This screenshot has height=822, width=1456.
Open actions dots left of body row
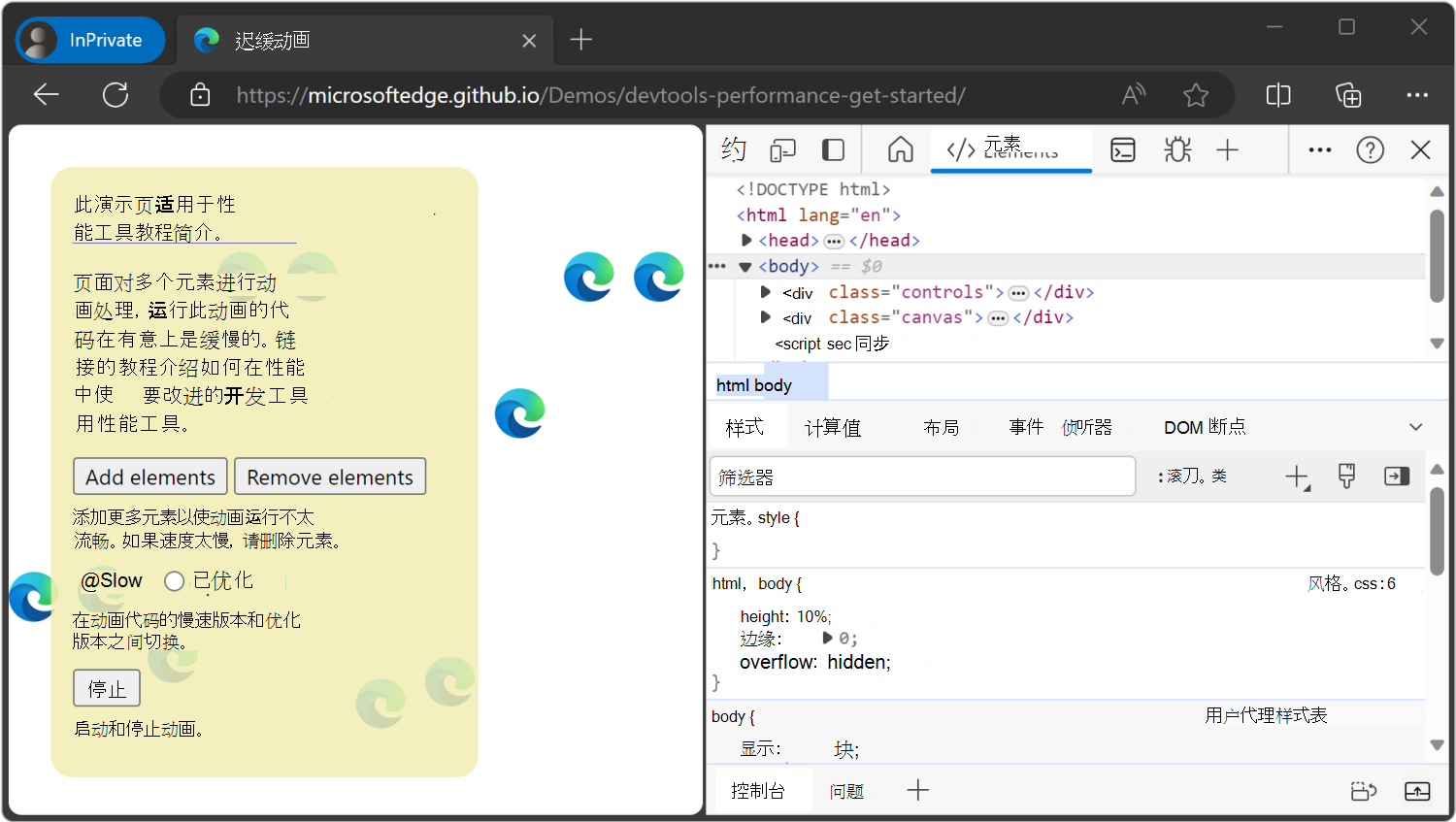(x=717, y=266)
